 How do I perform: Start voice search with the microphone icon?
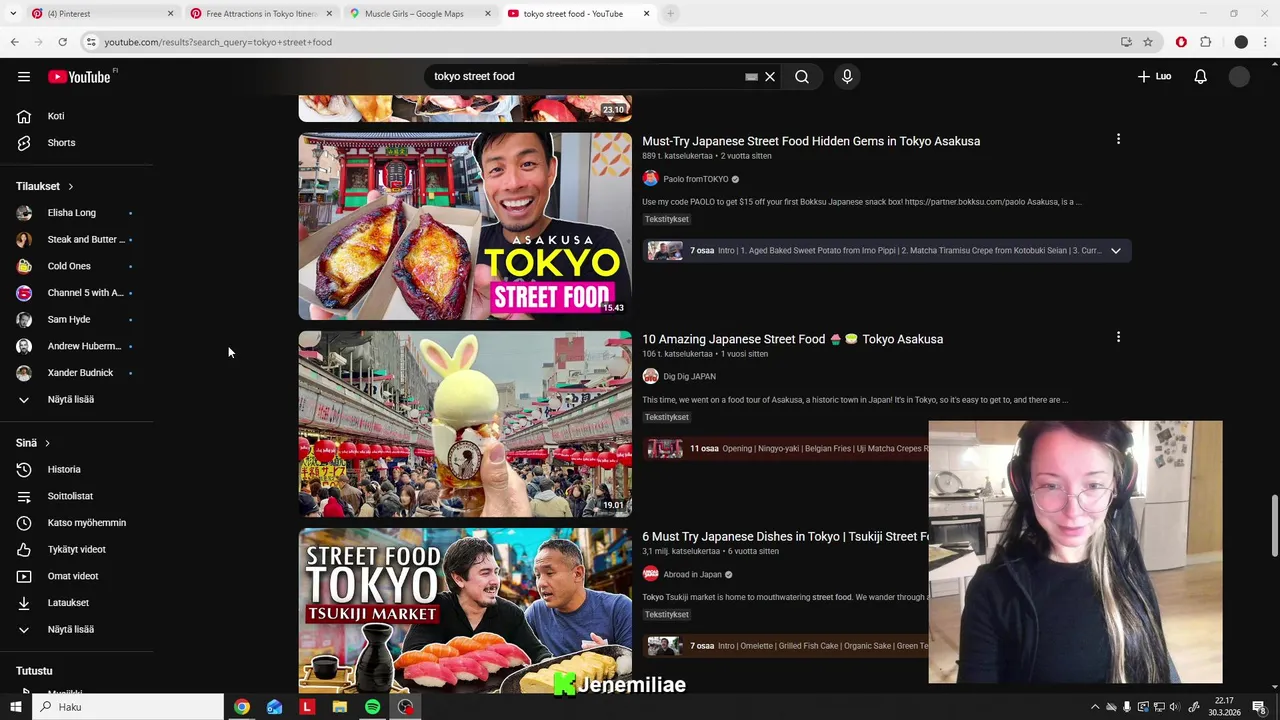click(x=847, y=76)
